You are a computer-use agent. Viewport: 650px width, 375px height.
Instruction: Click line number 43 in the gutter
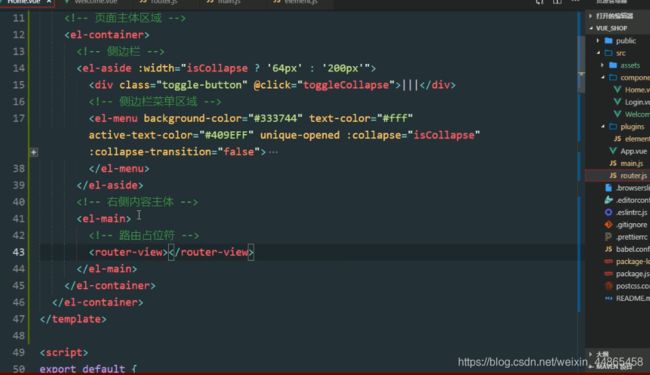tap(18, 252)
